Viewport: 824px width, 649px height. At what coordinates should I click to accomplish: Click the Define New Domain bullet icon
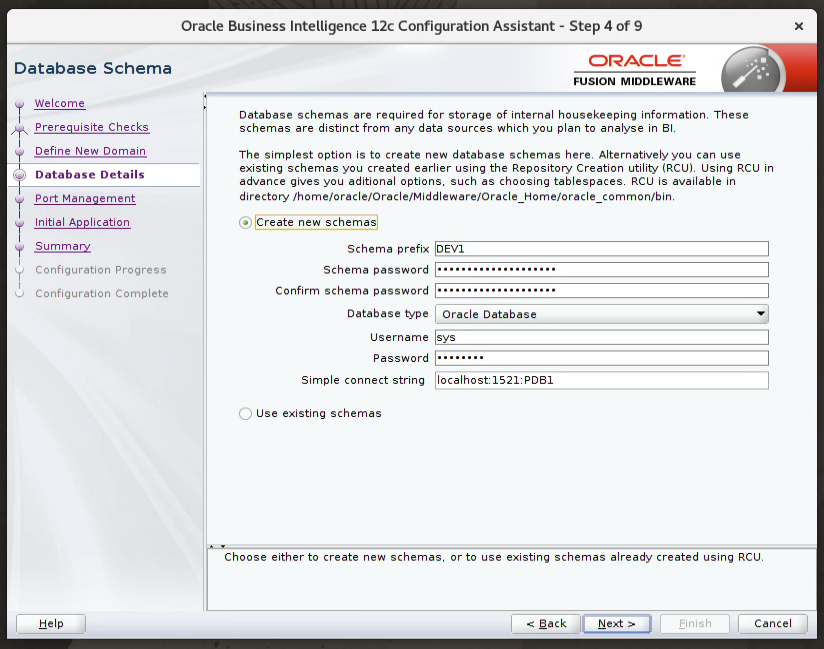[x=19, y=151]
